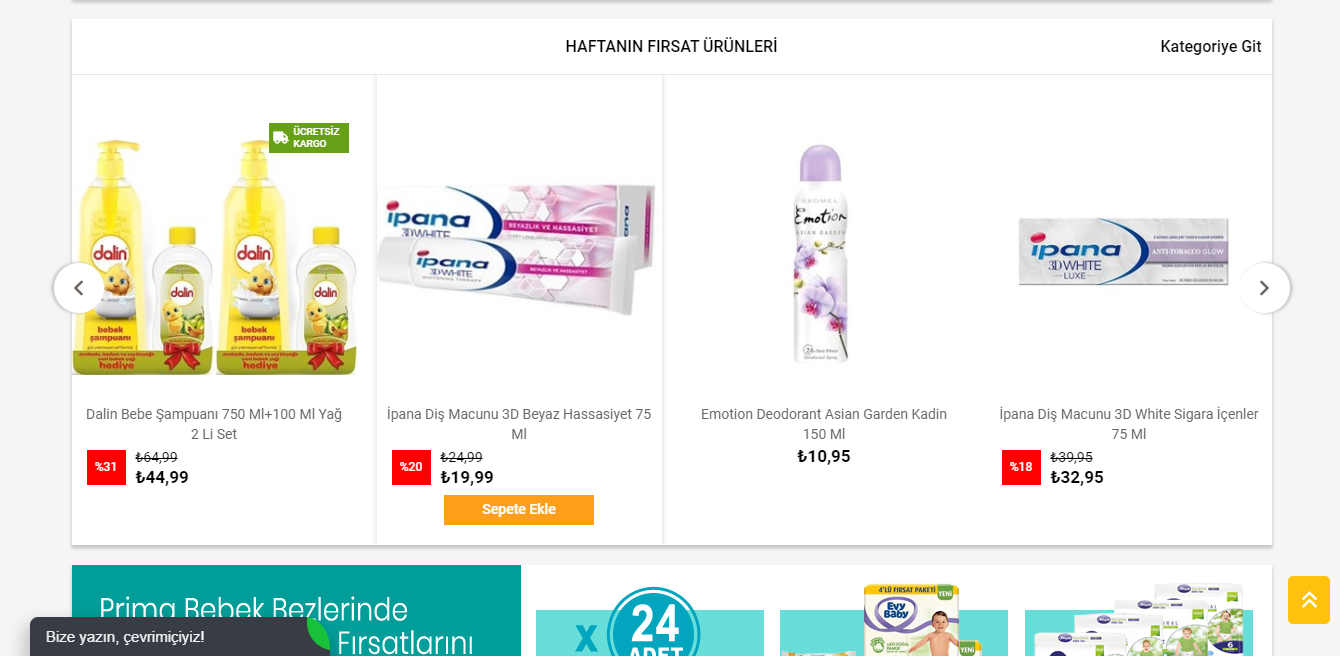
Task: Click the Ücretsiz Kargo truck badge
Action: (x=309, y=138)
